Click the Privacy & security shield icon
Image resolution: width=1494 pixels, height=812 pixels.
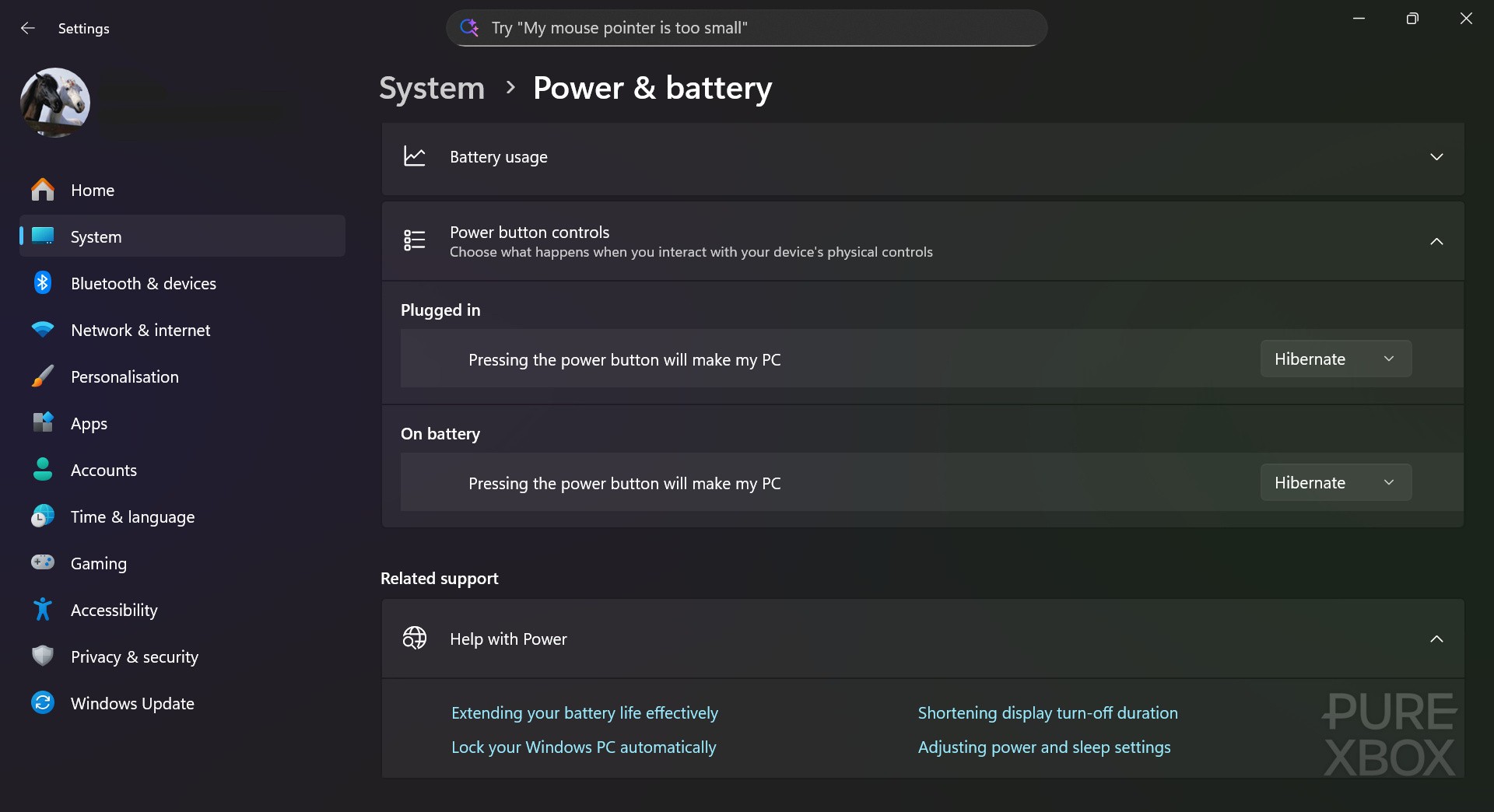point(43,656)
